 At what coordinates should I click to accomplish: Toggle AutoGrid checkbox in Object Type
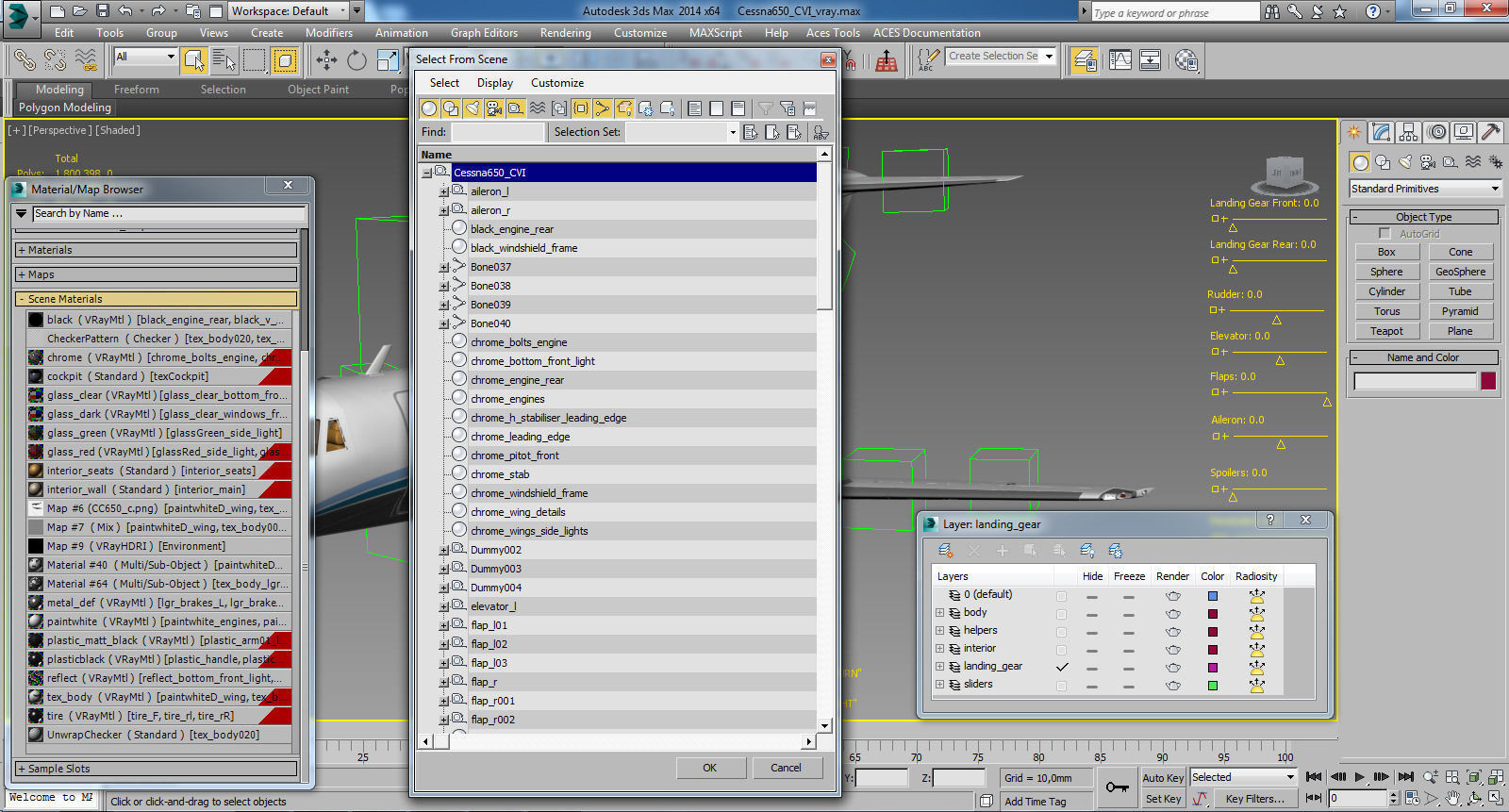(x=1385, y=233)
